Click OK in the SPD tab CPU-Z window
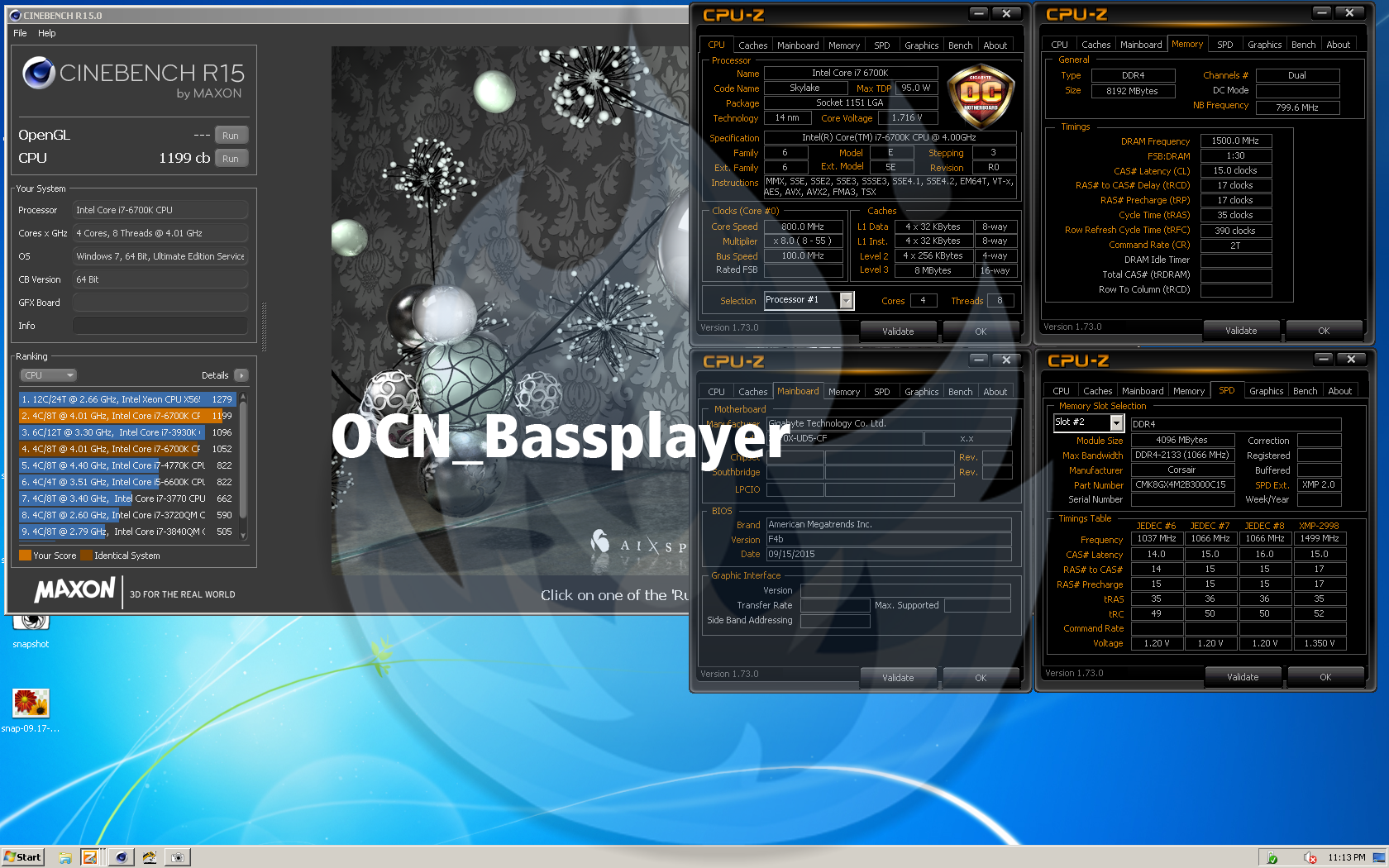Viewport: 1389px width, 868px height. [x=1325, y=677]
